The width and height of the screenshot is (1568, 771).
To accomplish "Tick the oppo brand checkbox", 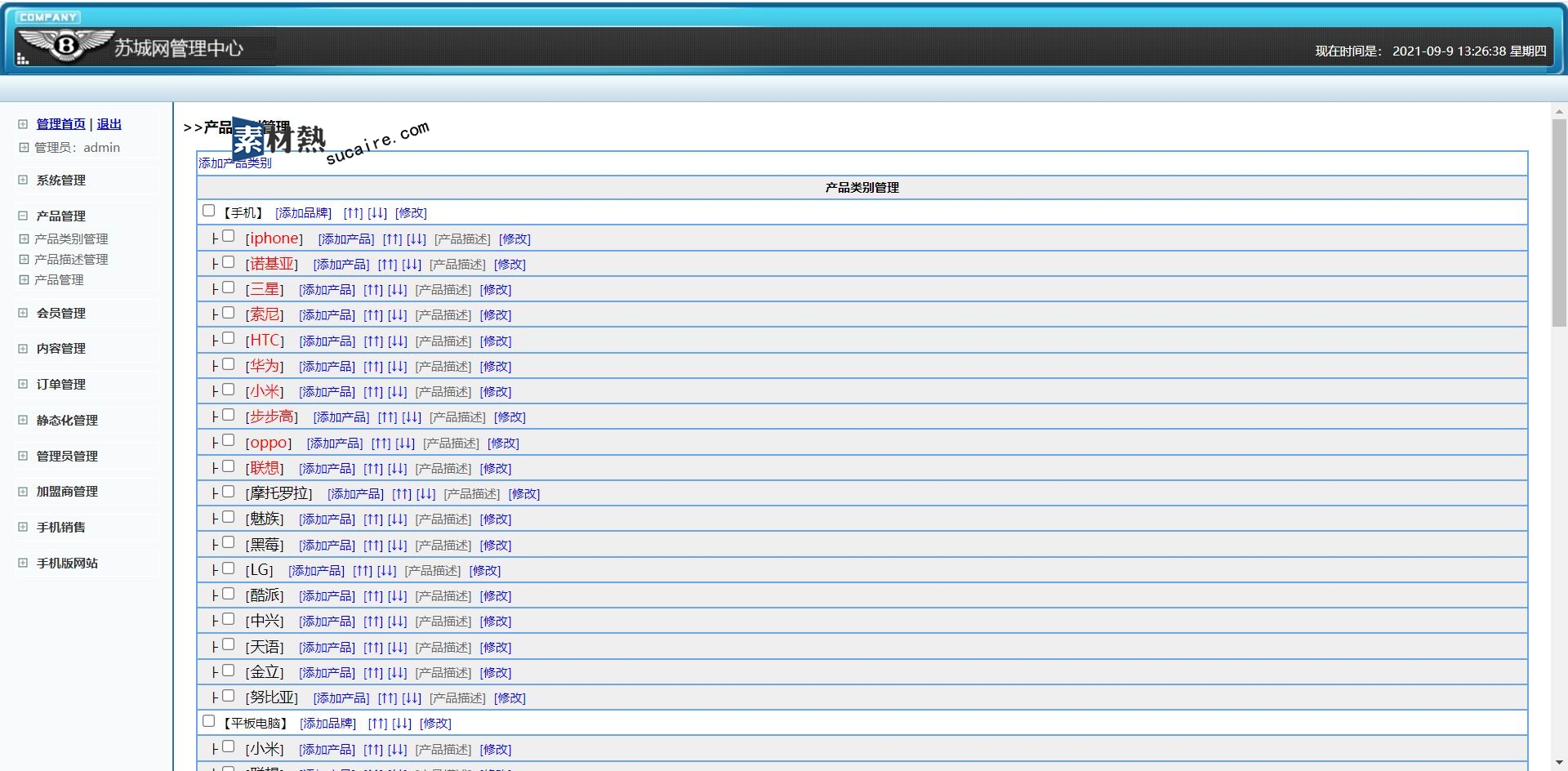I will (229, 440).
